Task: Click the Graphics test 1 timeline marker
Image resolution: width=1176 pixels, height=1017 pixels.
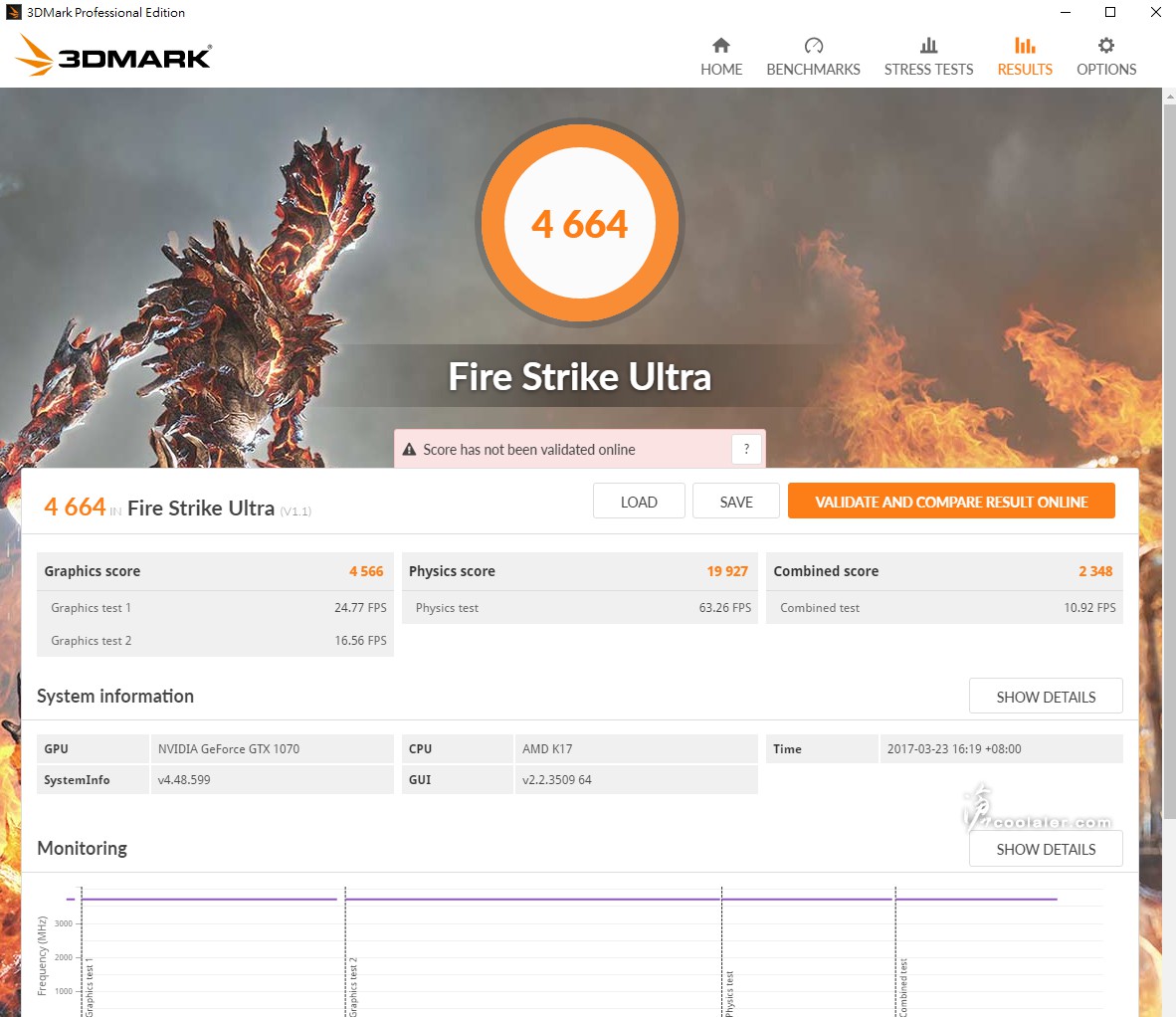Action: click(x=82, y=952)
